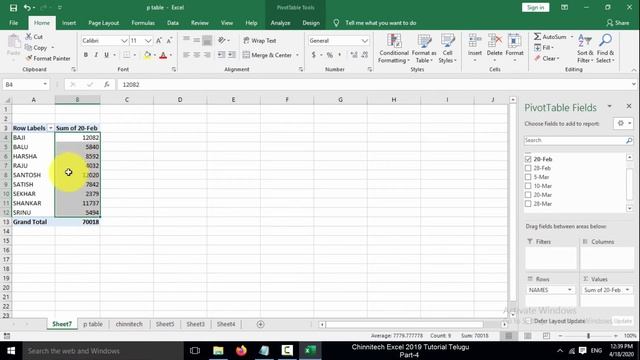Click the Insert Function fx icon
This screenshot has width=640, height=360.
point(107,84)
